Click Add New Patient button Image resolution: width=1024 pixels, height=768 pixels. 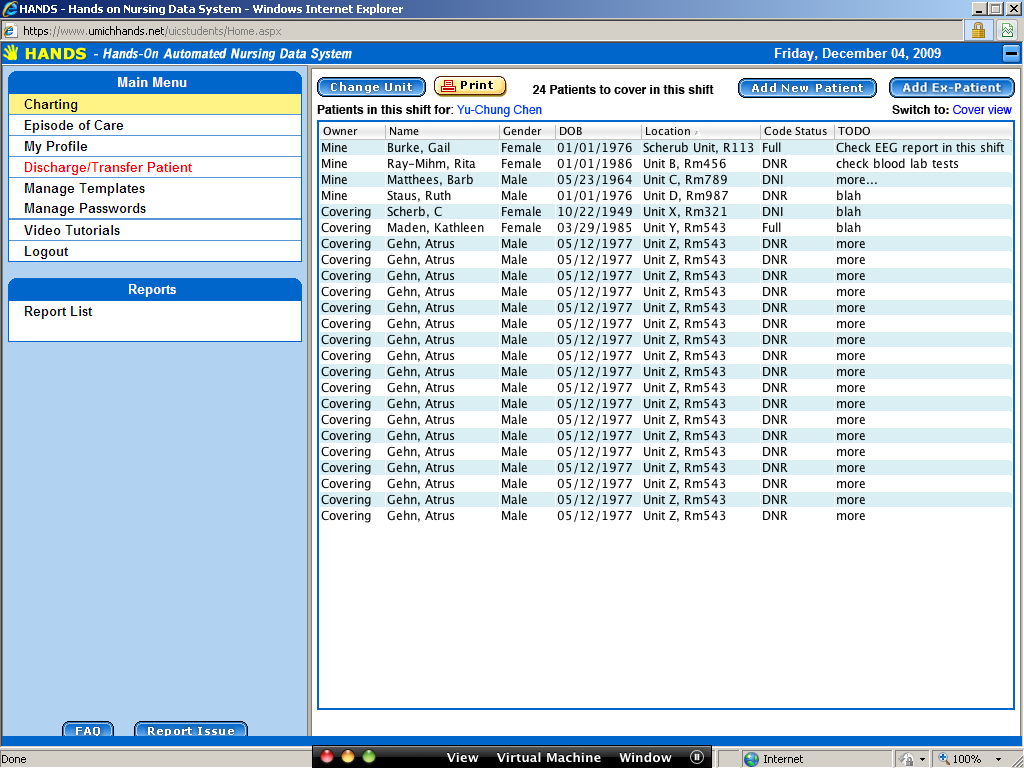807,88
